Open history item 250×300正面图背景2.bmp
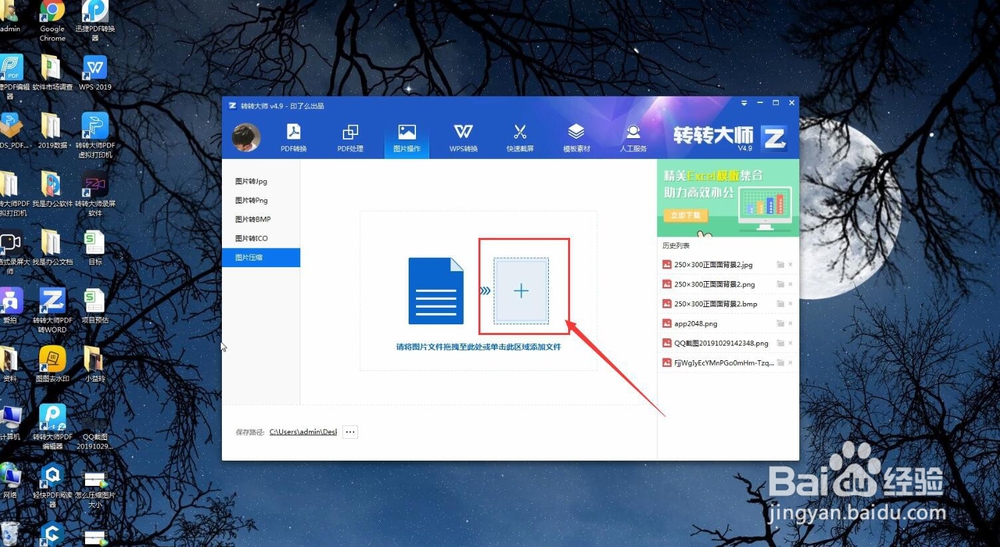Image resolution: width=1000 pixels, height=547 pixels. click(x=716, y=304)
